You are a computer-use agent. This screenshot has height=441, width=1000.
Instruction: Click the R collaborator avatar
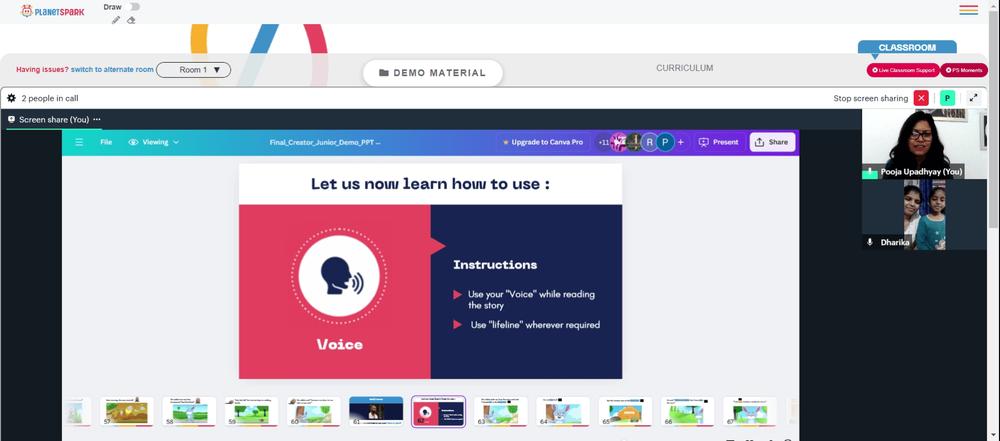click(649, 142)
